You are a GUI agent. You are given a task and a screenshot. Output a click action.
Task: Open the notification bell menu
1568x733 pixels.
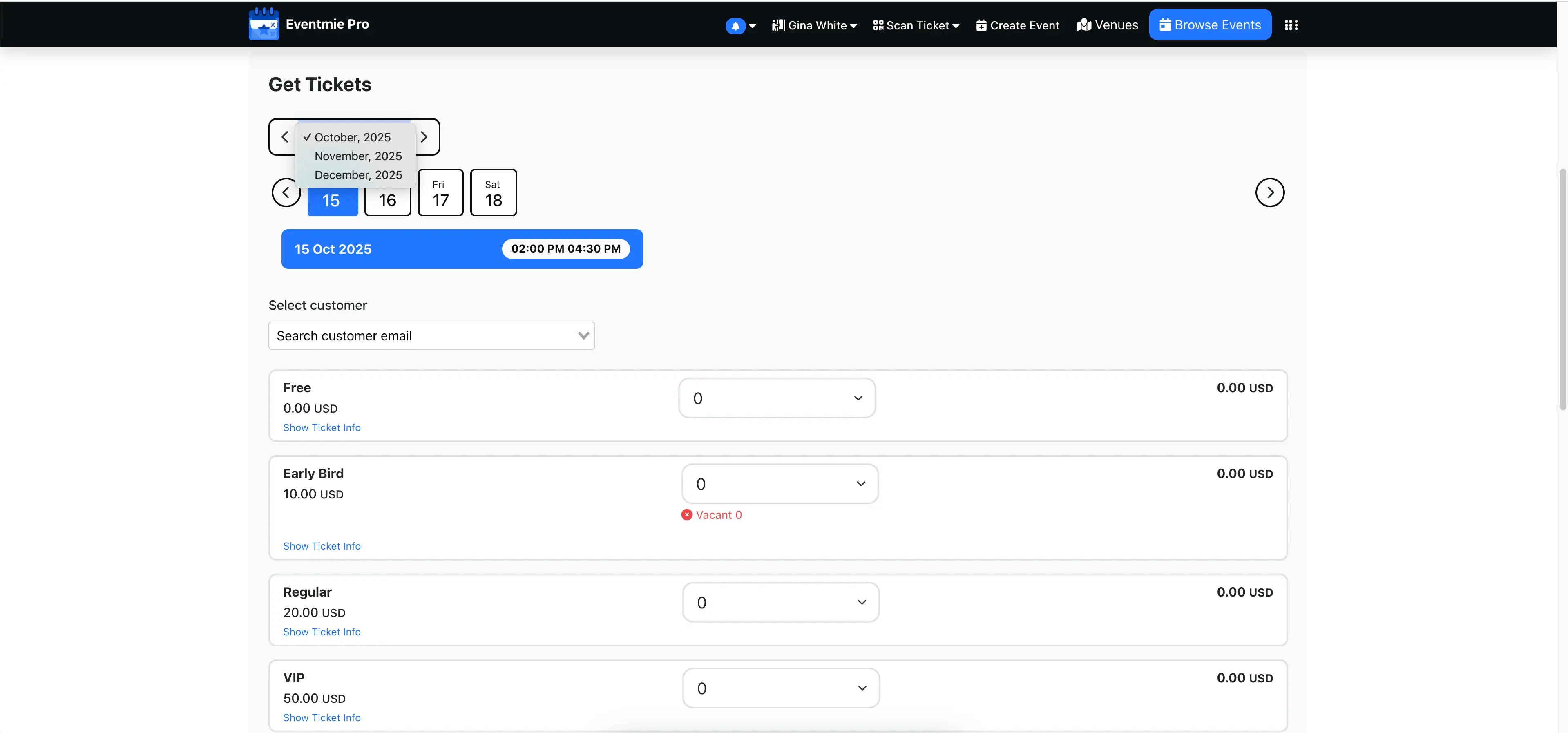(735, 26)
